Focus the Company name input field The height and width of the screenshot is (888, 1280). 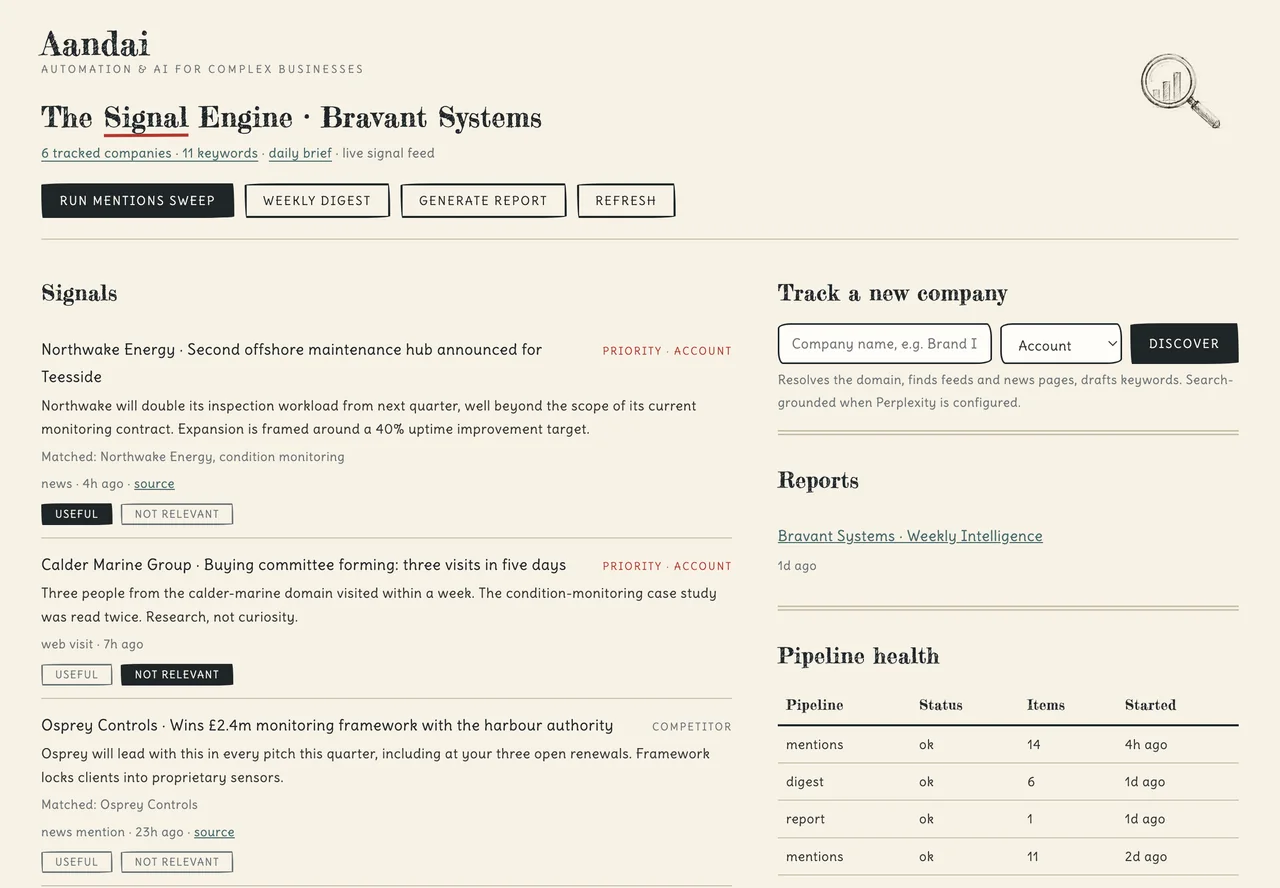pyautogui.click(x=885, y=343)
